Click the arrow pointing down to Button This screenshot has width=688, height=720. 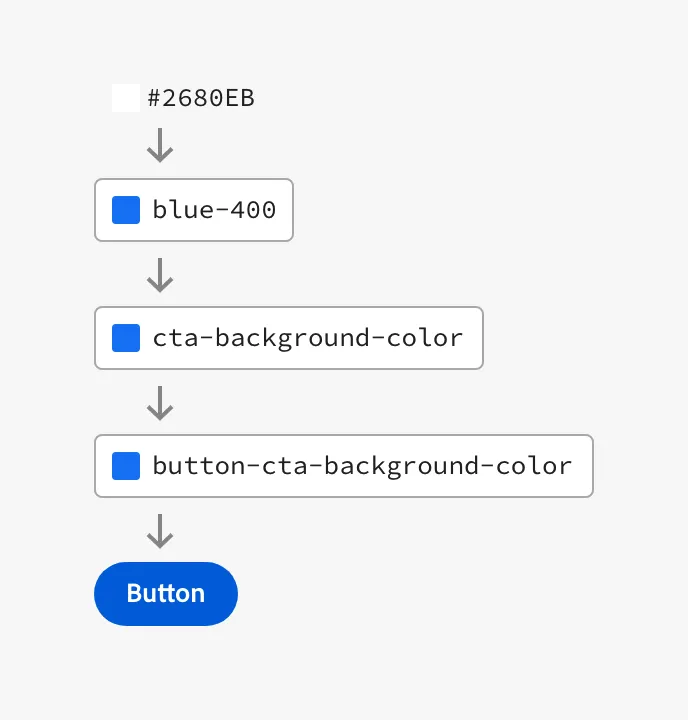pos(160,530)
